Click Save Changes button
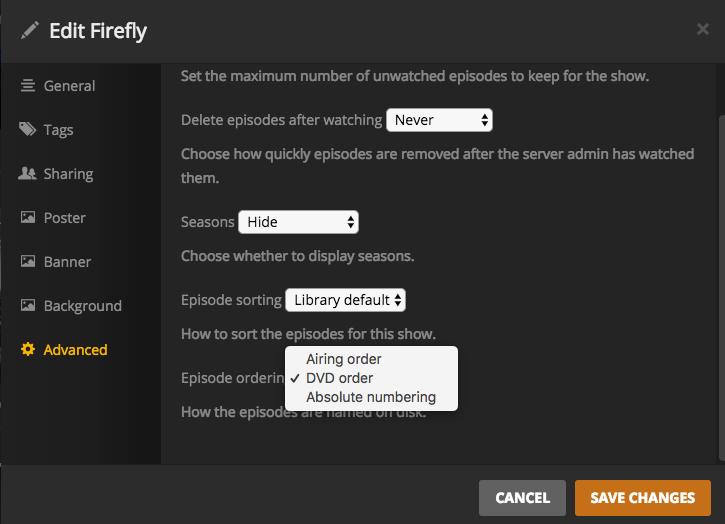This screenshot has width=725, height=524. coord(642,497)
